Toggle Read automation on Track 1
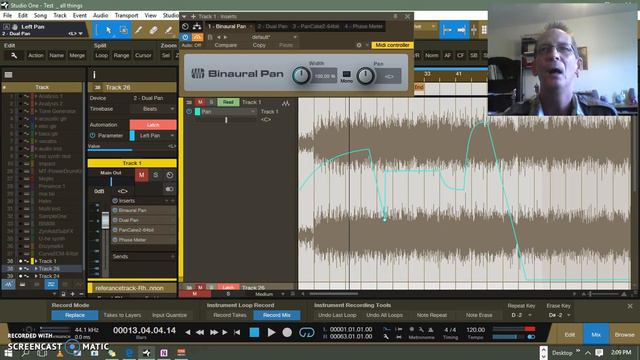Screen dimensions: 640x360 click(228, 102)
